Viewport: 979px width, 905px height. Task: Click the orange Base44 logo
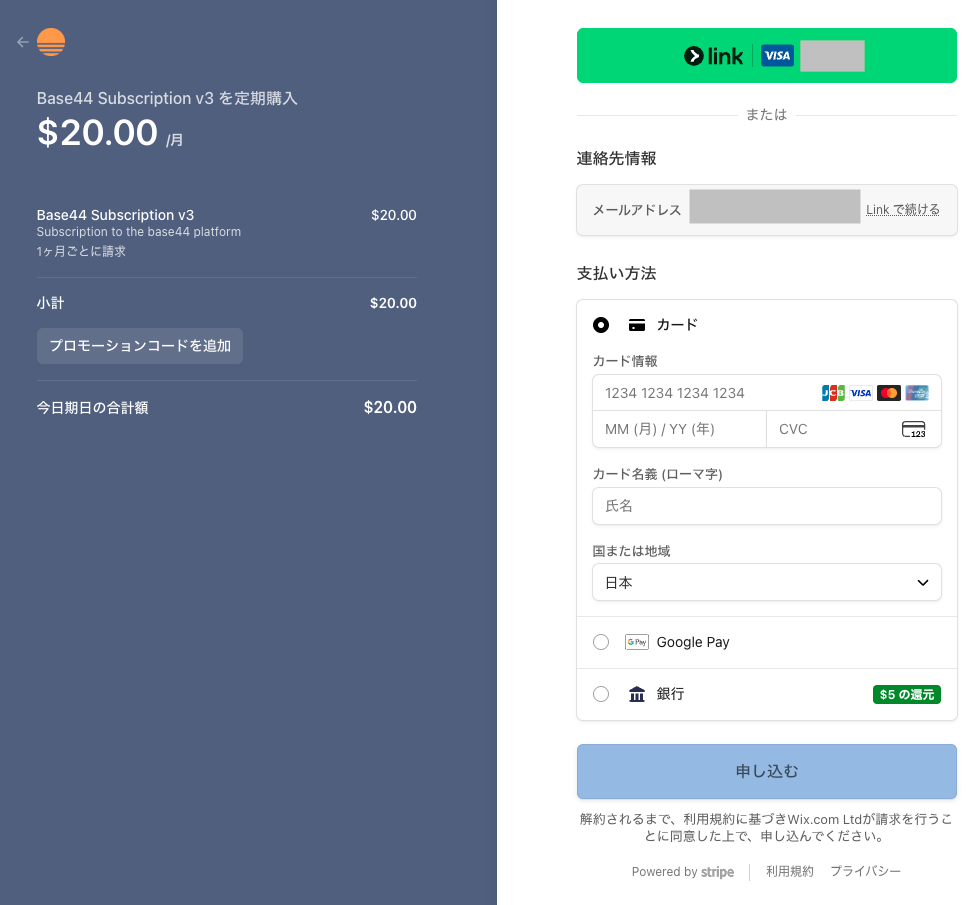(51, 42)
